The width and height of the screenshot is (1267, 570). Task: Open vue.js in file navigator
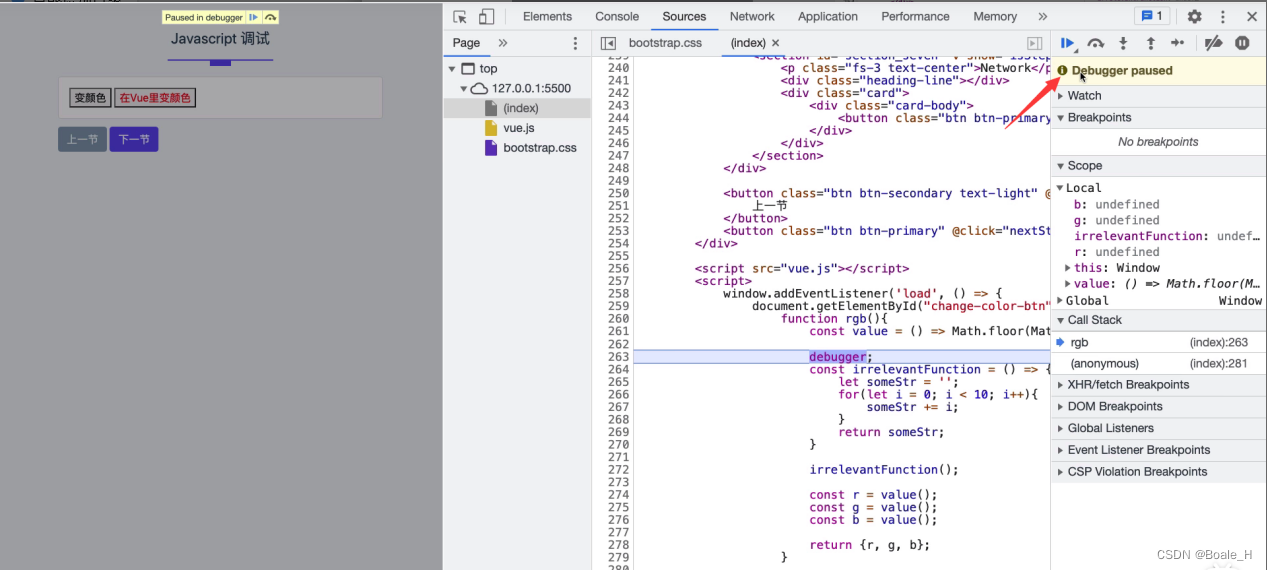517,128
